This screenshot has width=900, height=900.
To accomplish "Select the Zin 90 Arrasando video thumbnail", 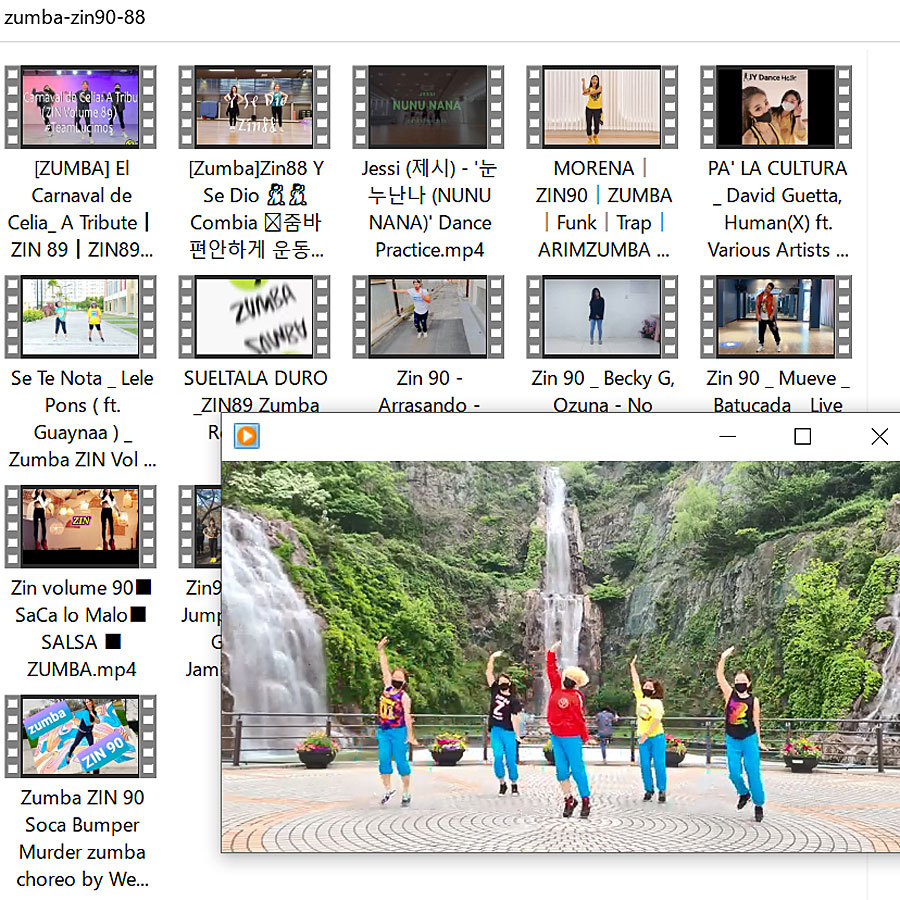I will coord(428,317).
